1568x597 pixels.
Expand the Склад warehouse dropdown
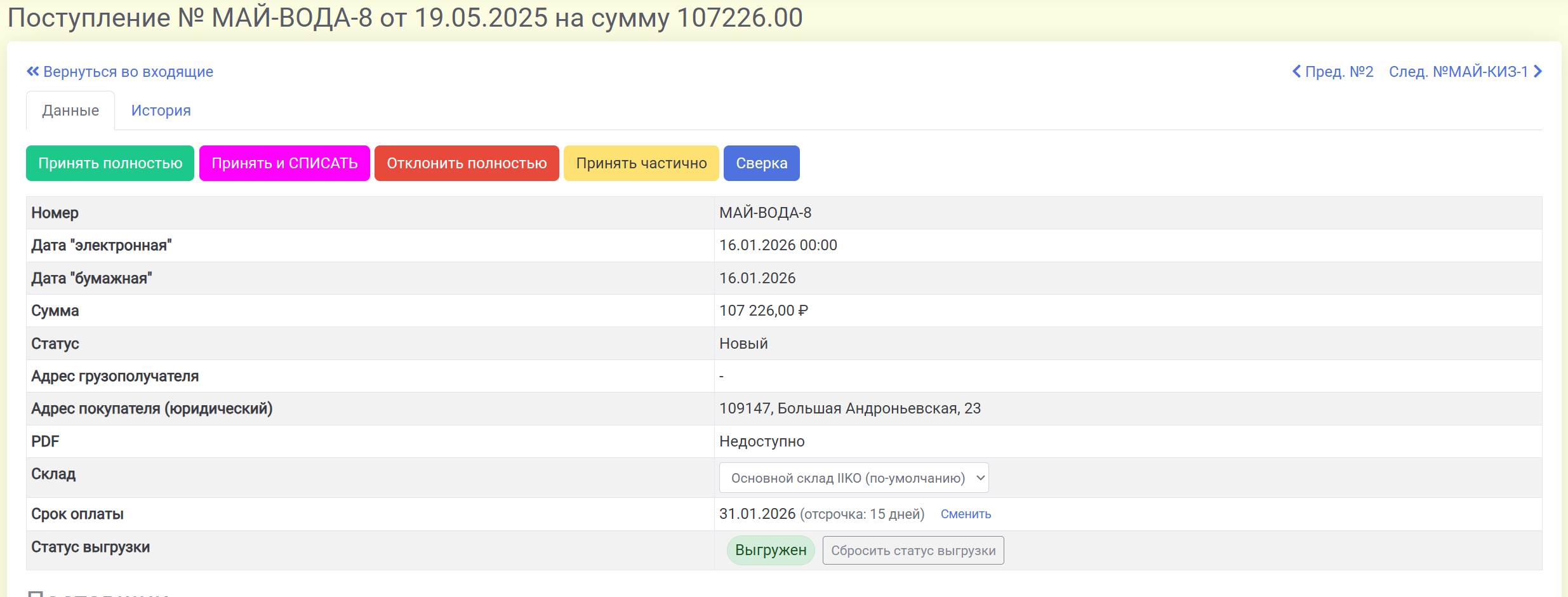pos(853,478)
